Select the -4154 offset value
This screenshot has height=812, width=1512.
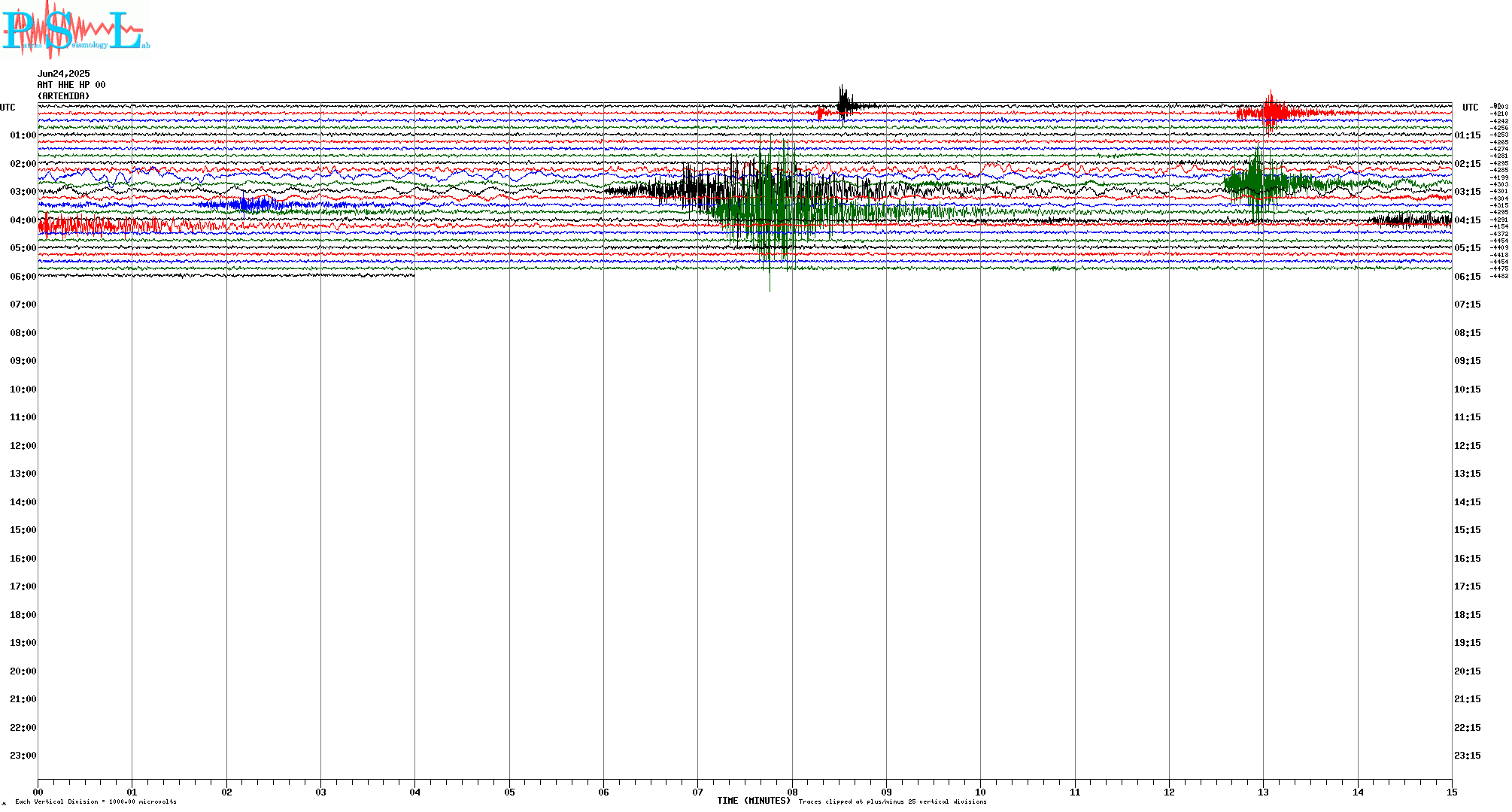point(1499,226)
